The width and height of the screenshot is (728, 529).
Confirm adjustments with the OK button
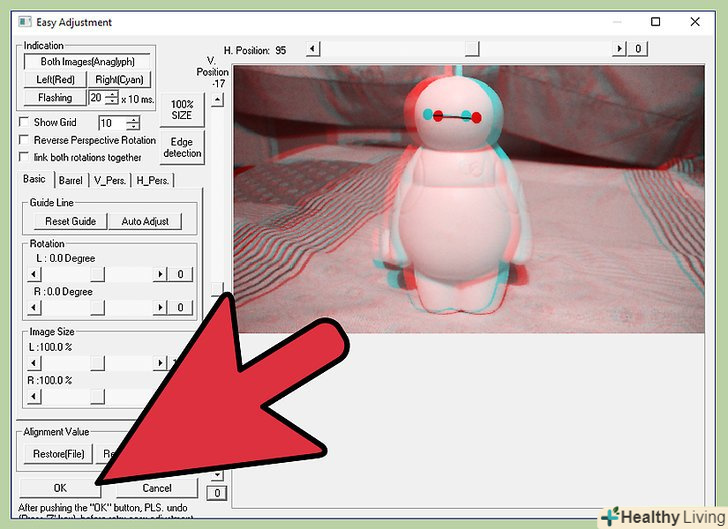(60, 488)
